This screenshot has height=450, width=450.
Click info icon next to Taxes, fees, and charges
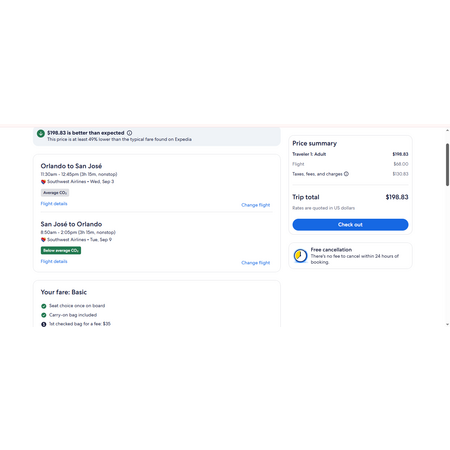click(346, 174)
